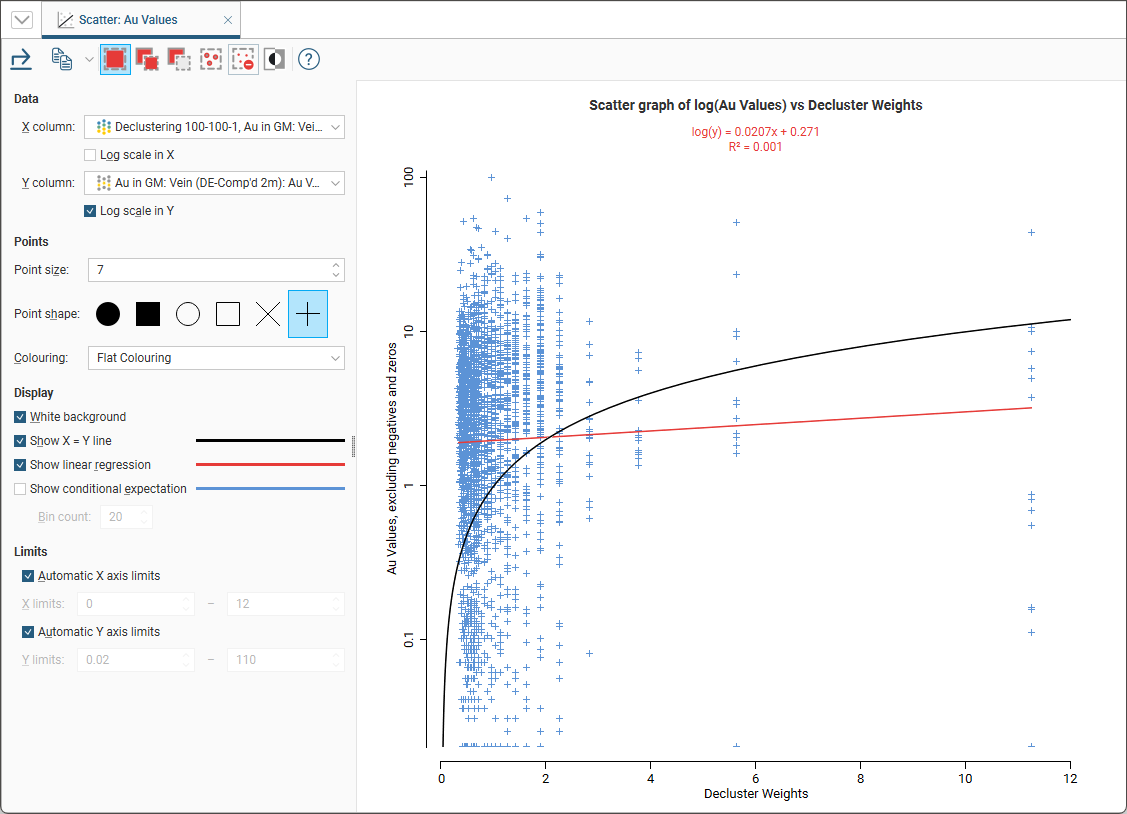Click the copy graph icon
1127x814 pixels.
coord(62,60)
